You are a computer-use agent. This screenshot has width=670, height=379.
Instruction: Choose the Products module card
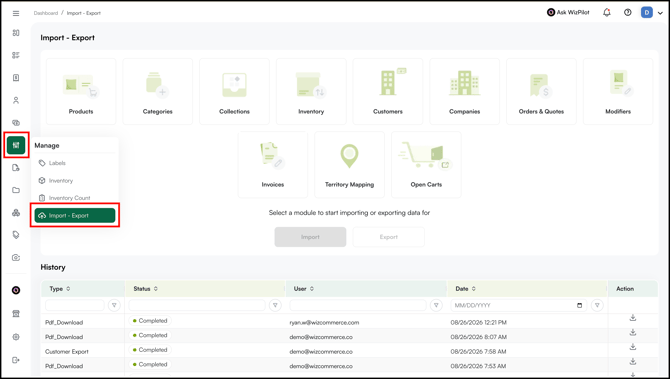pyautogui.click(x=81, y=91)
